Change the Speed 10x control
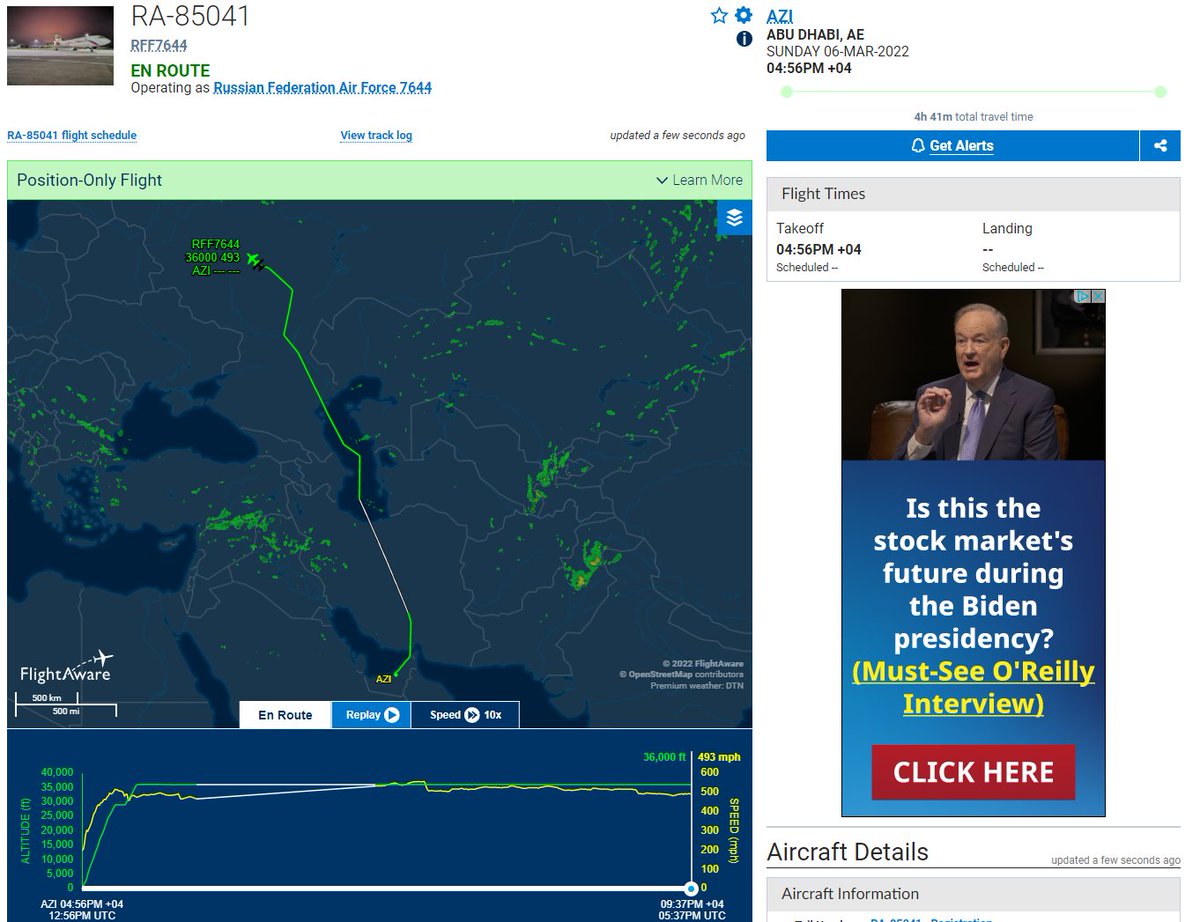Screen dimensions: 1200x922 pyautogui.click(x=466, y=715)
